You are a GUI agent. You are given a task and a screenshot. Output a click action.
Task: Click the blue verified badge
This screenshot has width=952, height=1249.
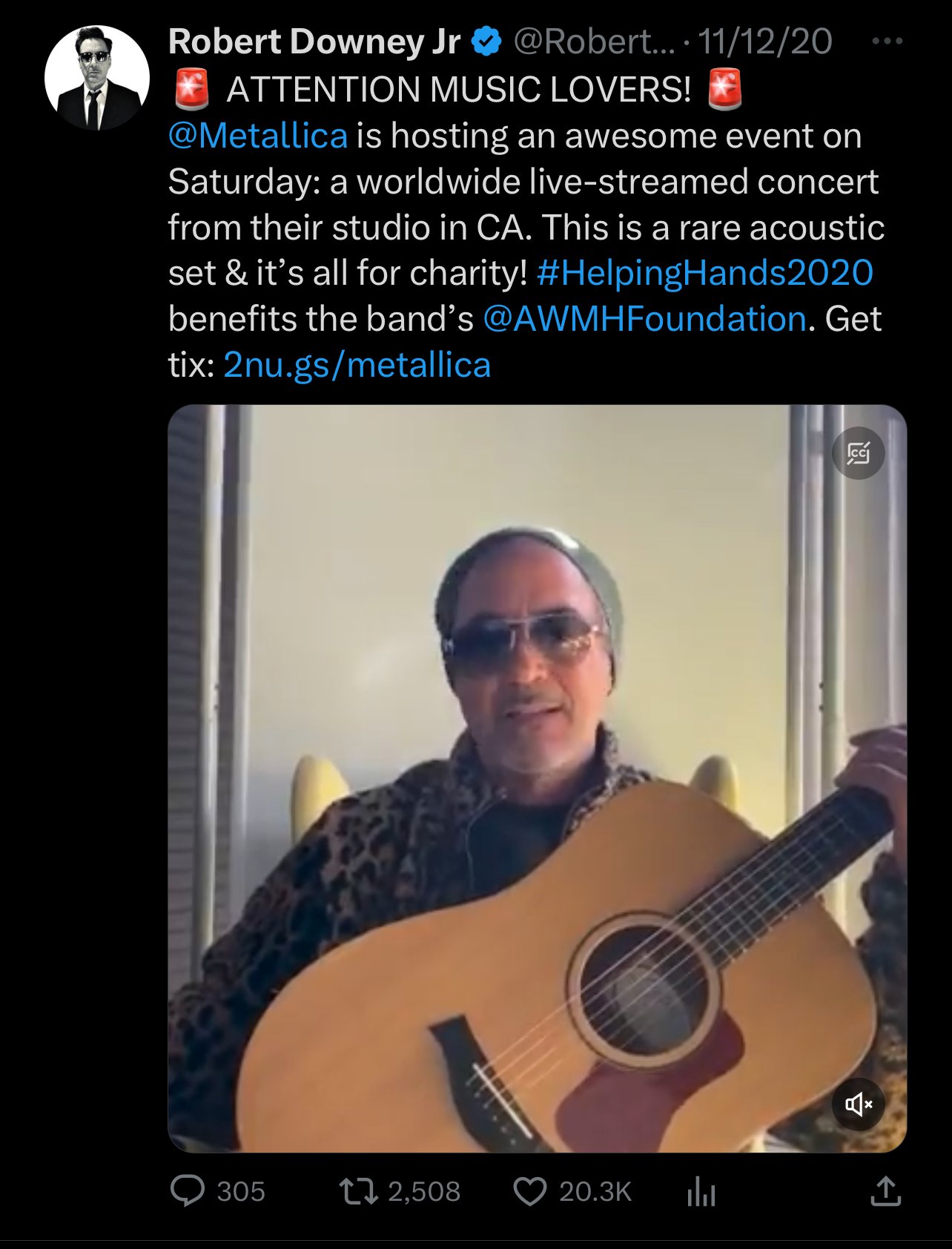(487, 42)
